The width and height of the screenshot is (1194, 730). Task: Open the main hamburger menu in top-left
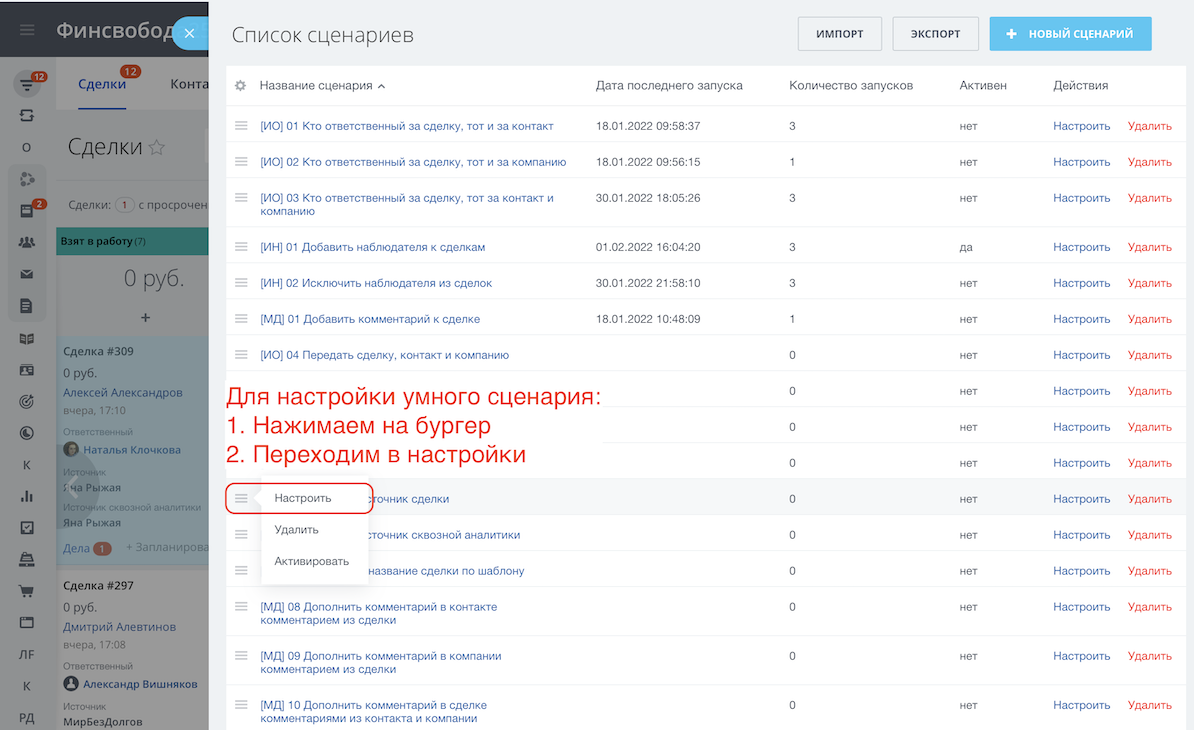tap(27, 30)
